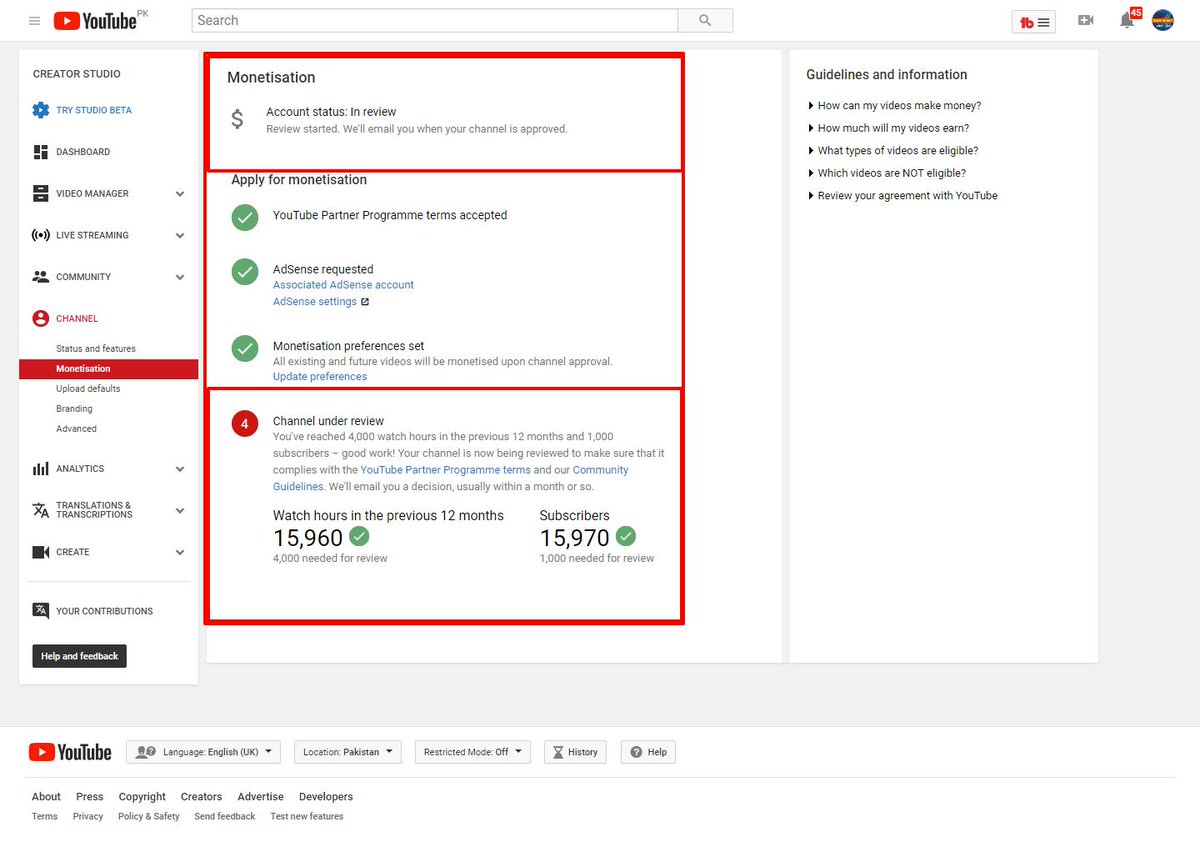This screenshot has width=1200, height=847.
Task: Expand the Community section
Action: pos(180,277)
